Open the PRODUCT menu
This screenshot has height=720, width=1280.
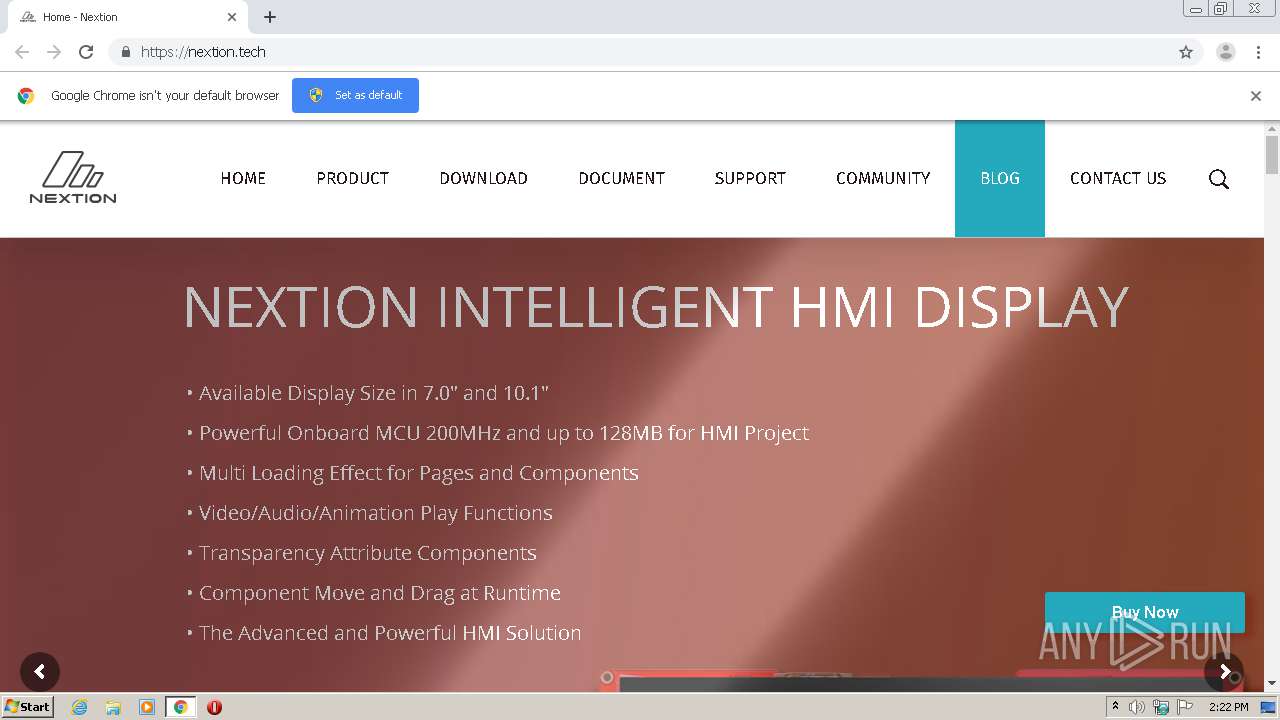coord(353,178)
